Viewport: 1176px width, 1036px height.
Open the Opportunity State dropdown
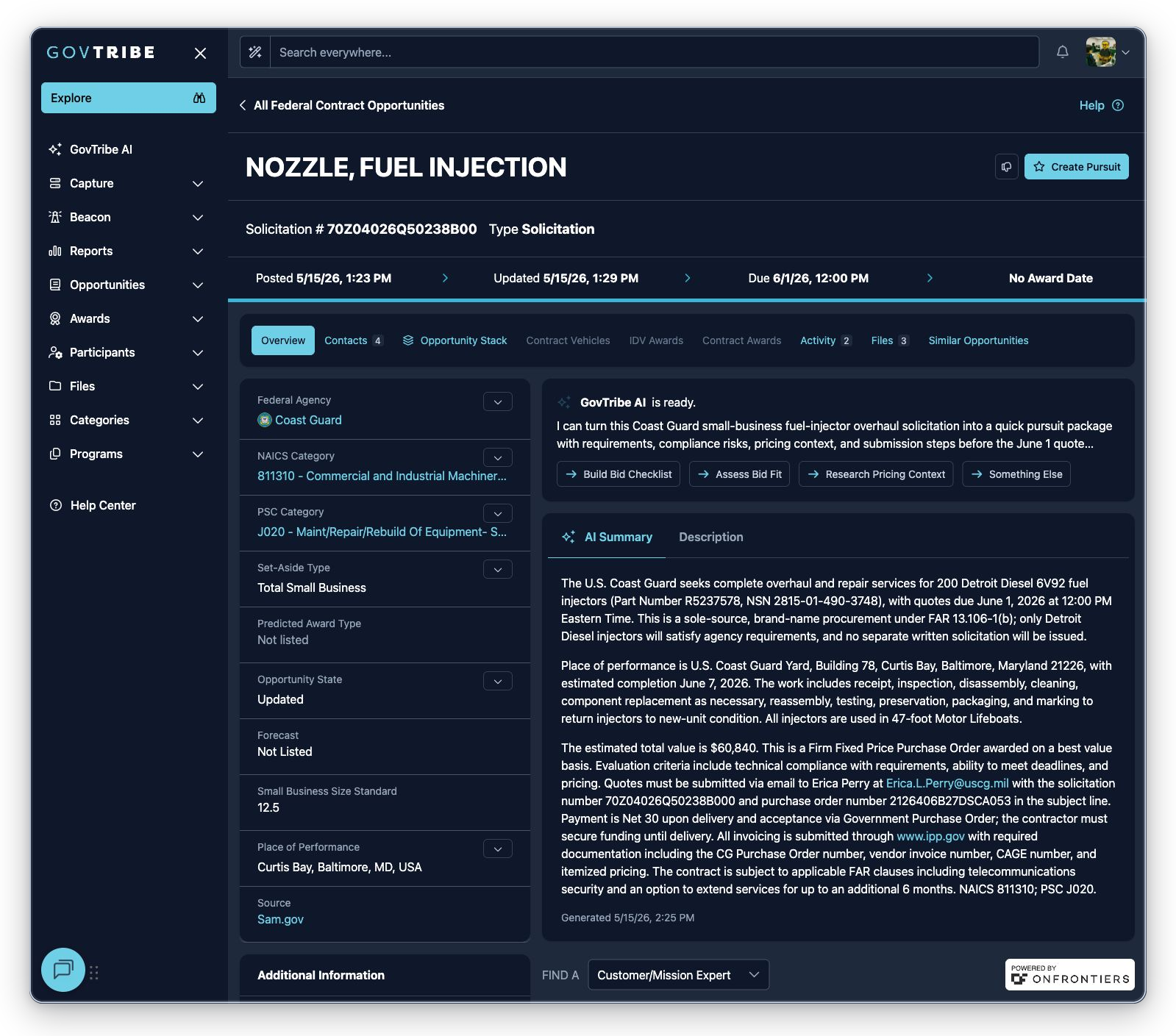pos(498,681)
